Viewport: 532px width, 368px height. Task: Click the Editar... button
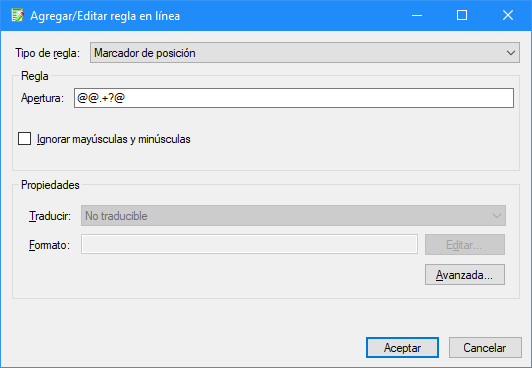coord(465,245)
